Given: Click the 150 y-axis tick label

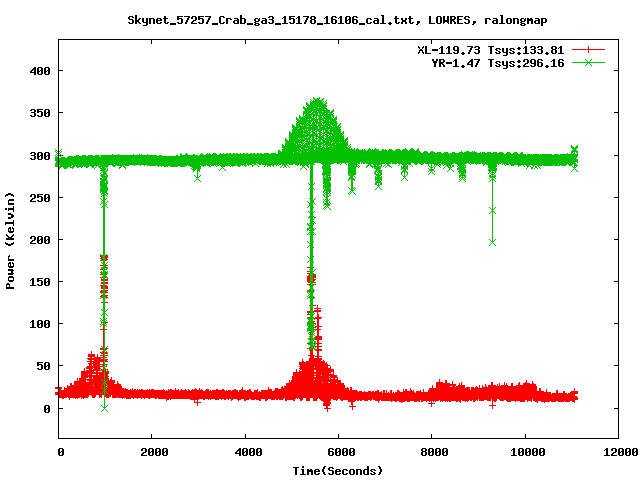Looking at the screenshot, I should tap(40, 282).
